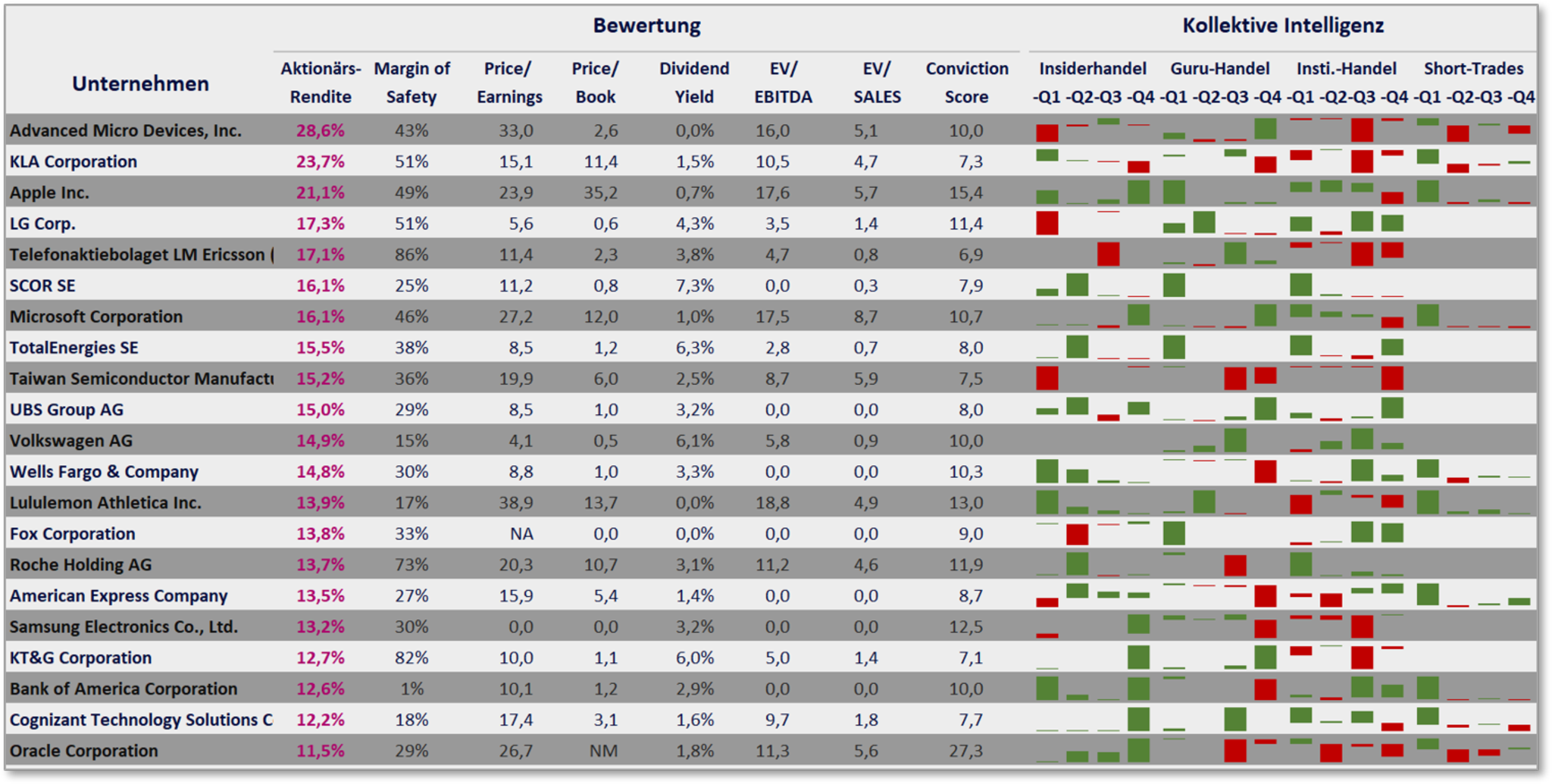
Task: Select Apple Inc. in the company list
Action: (x=49, y=192)
